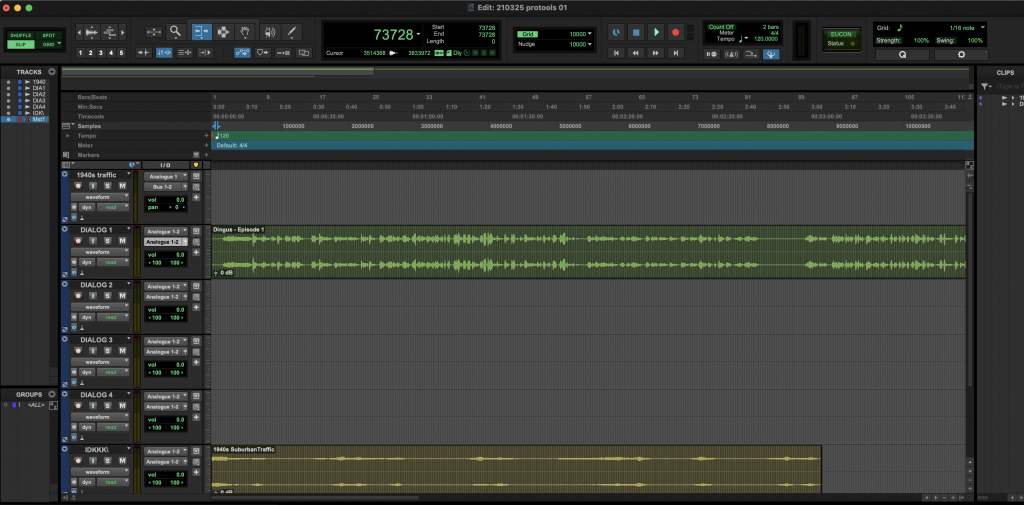Screen dimensions: 1024x505
Task: Click the red Record transport button
Action: click(x=675, y=32)
